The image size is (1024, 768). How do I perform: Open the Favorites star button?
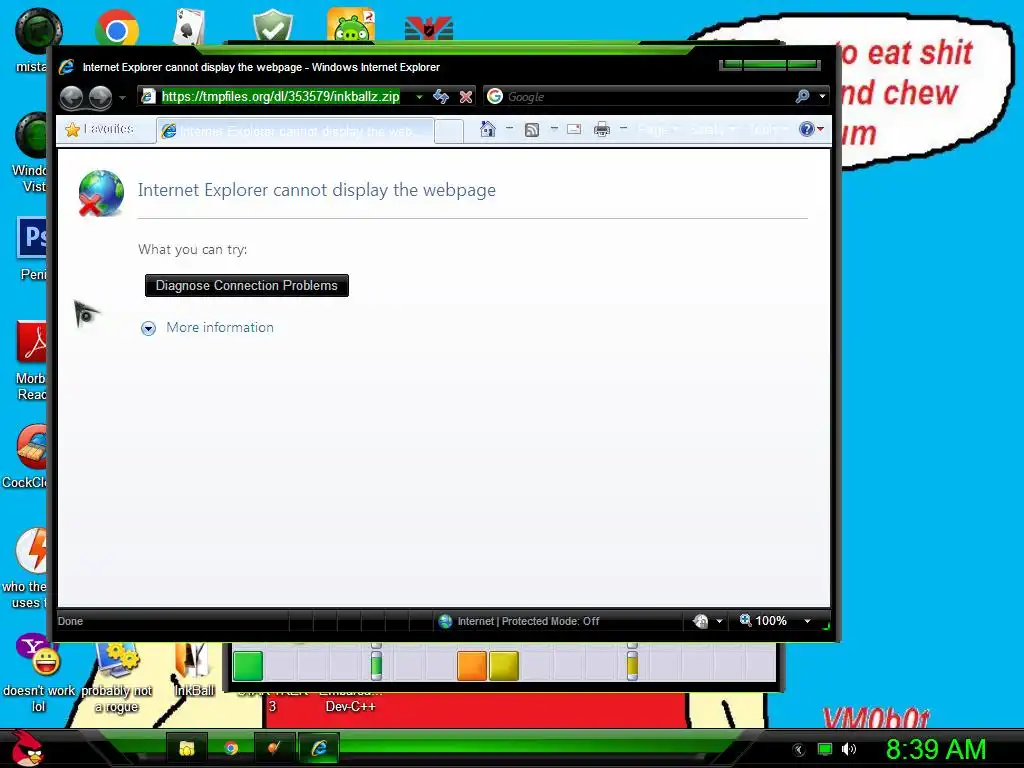pyautogui.click(x=100, y=129)
